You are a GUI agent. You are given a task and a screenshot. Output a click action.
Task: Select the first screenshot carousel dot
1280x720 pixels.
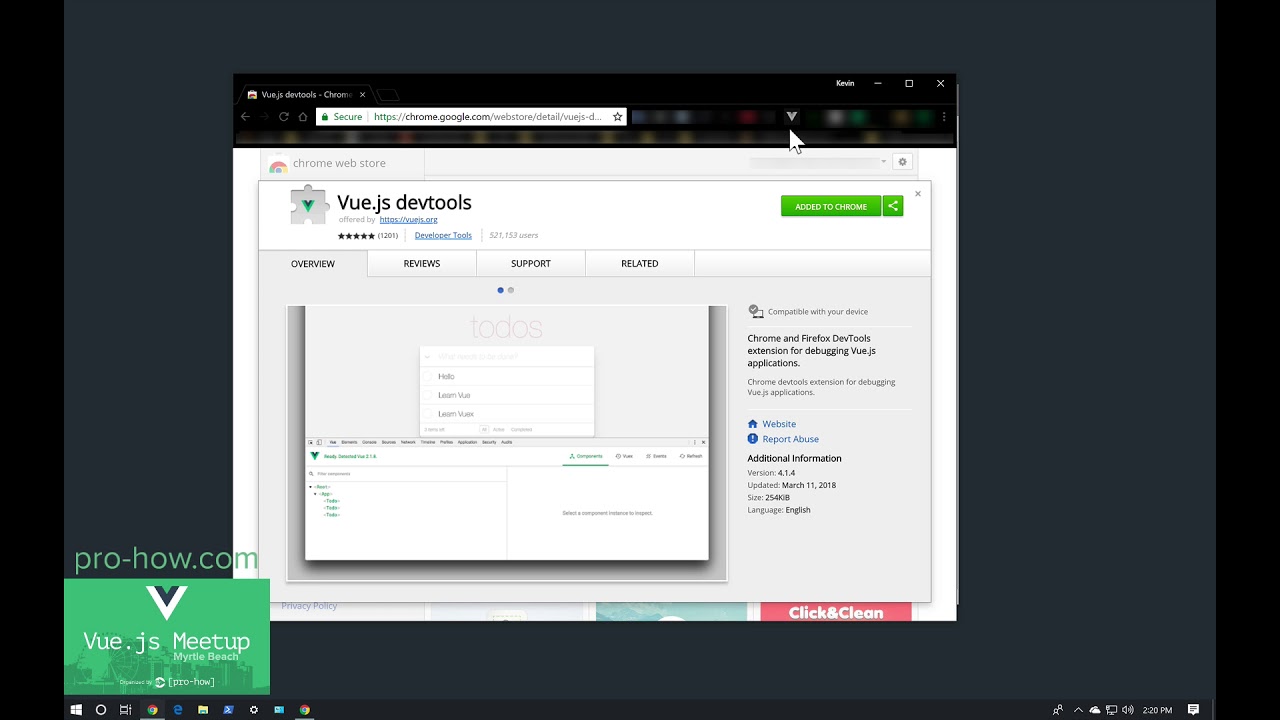[x=500, y=290]
